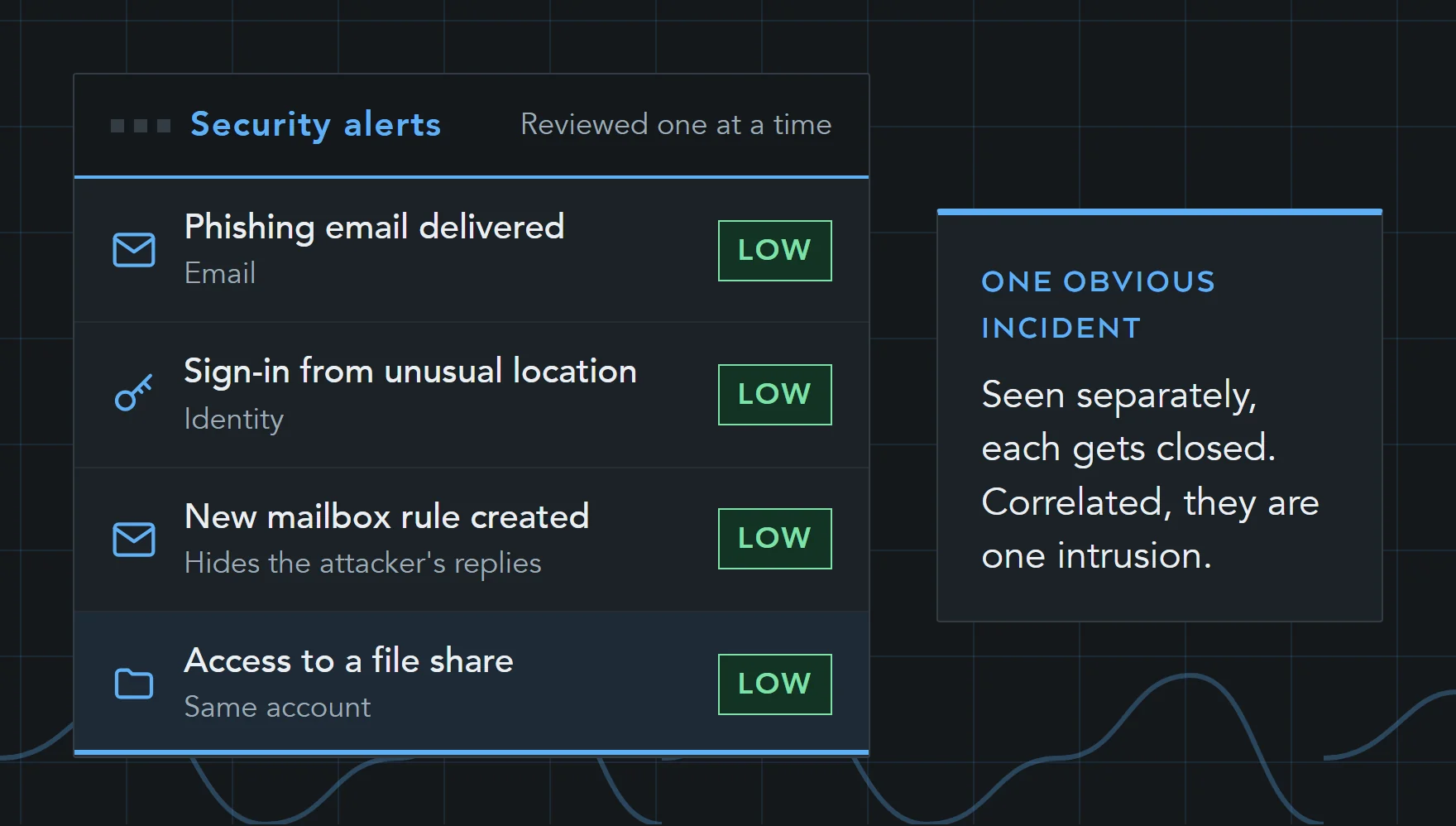This screenshot has width=1456, height=826.
Task: Click the ONE OBVIOUS INCIDENT heading
Action: tap(1099, 305)
